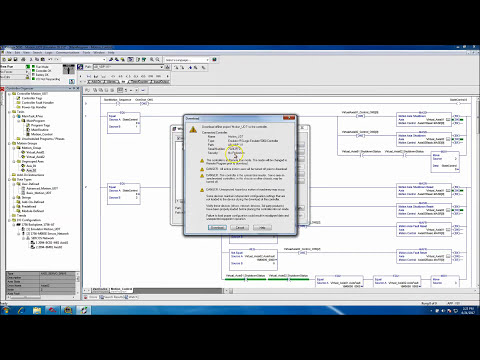Select Virtual_Axis01 under Motion_Group
Screen dimensions: 480x360
click(35, 152)
